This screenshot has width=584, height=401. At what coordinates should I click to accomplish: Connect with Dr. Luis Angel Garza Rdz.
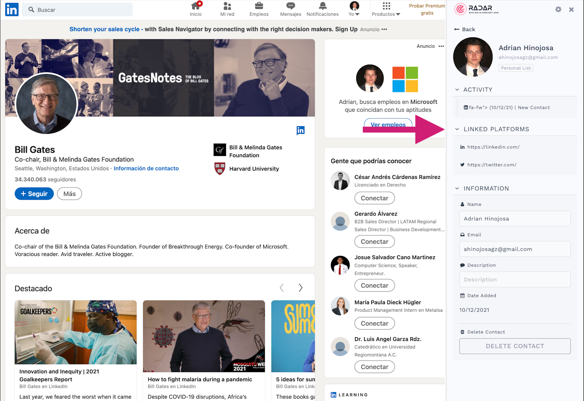click(374, 367)
